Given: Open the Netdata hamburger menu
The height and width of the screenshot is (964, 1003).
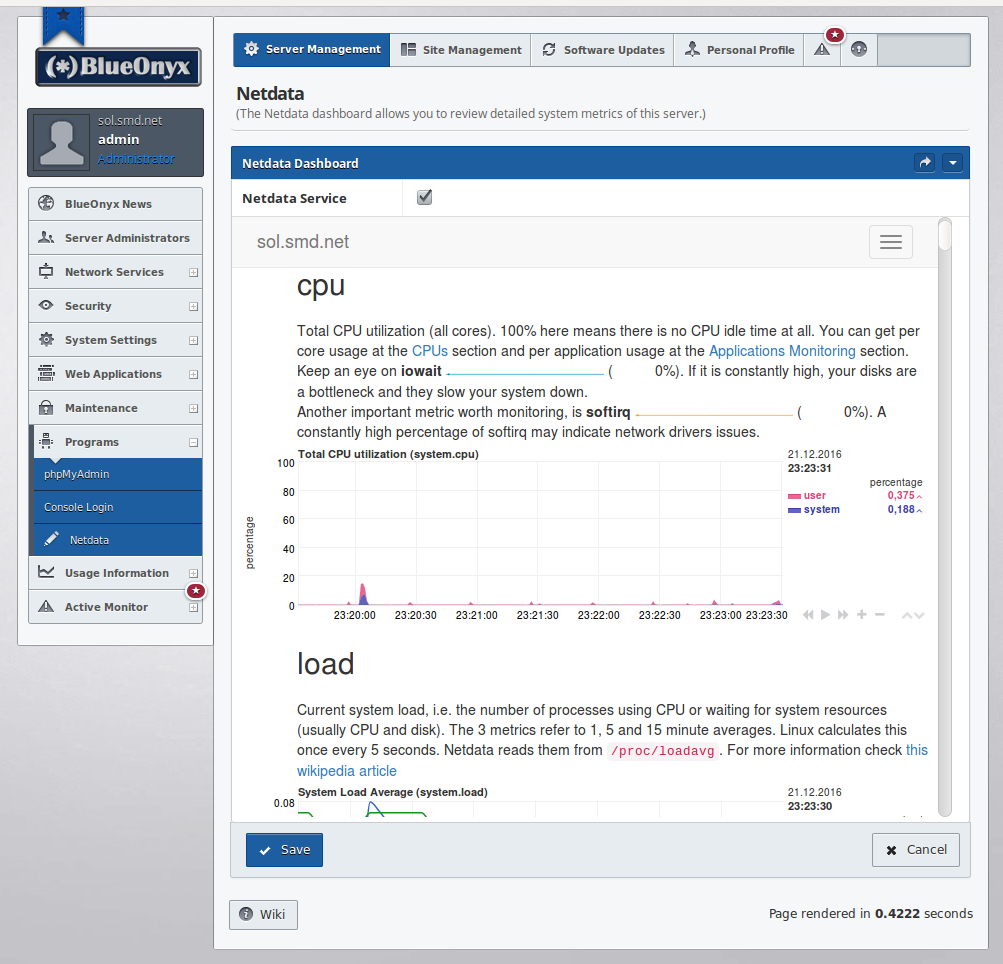Looking at the screenshot, I should [890, 242].
